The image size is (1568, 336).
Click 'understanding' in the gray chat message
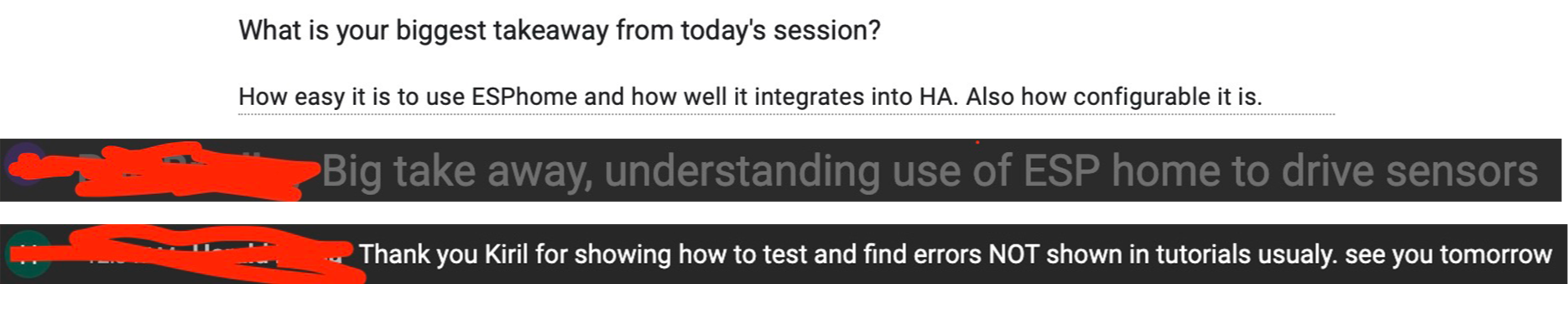742,171
